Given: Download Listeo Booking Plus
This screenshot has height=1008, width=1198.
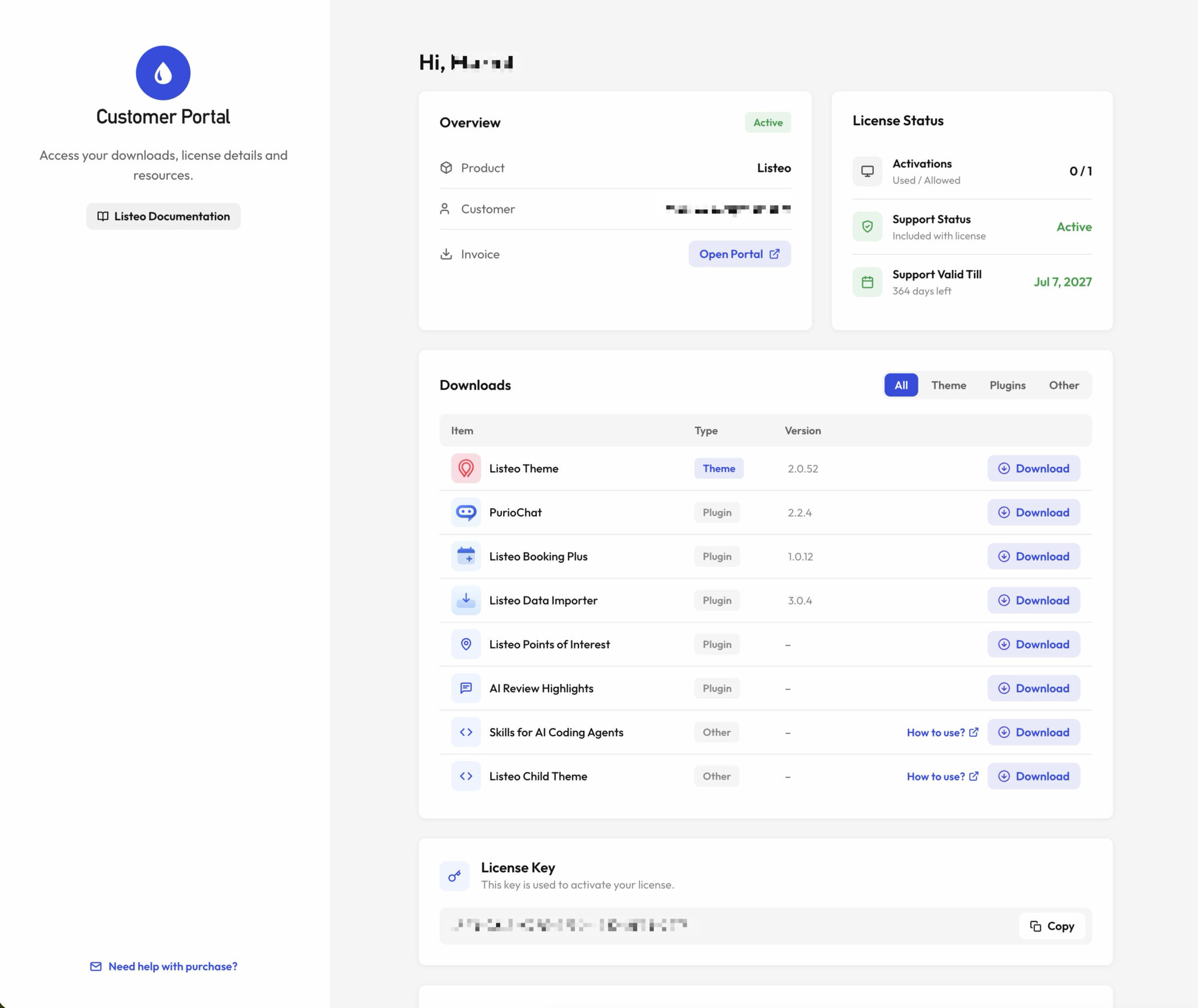Looking at the screenshot, I should pos(1034,556).
